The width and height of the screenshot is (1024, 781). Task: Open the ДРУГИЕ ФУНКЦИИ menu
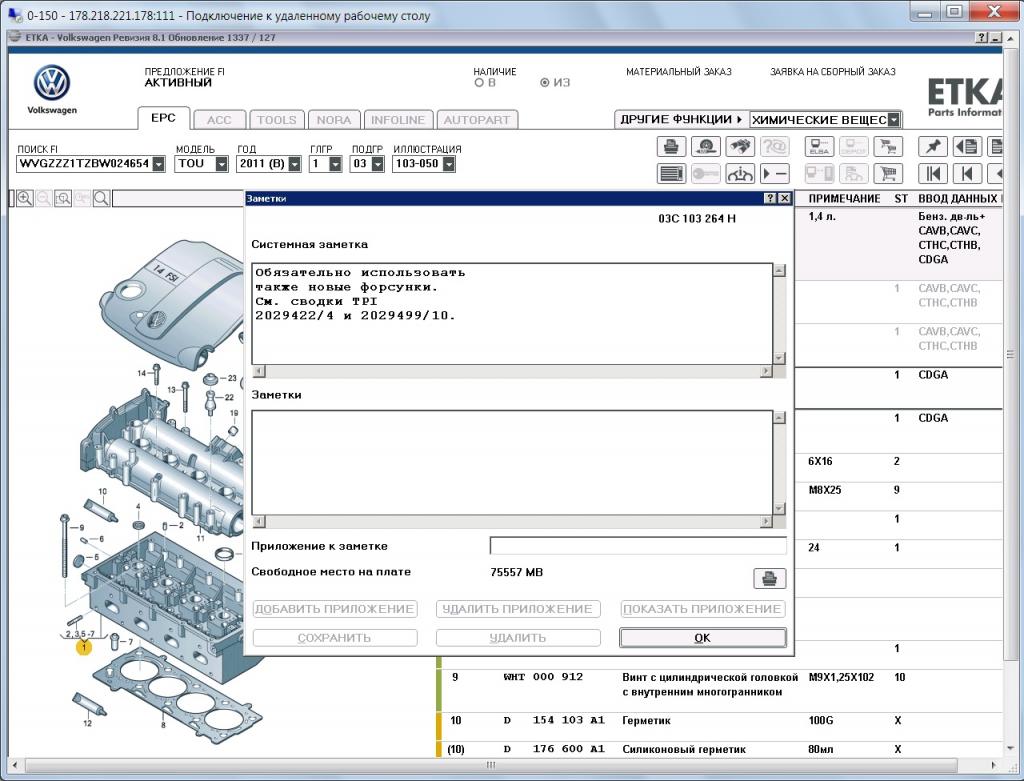click(x=681, y=120)
